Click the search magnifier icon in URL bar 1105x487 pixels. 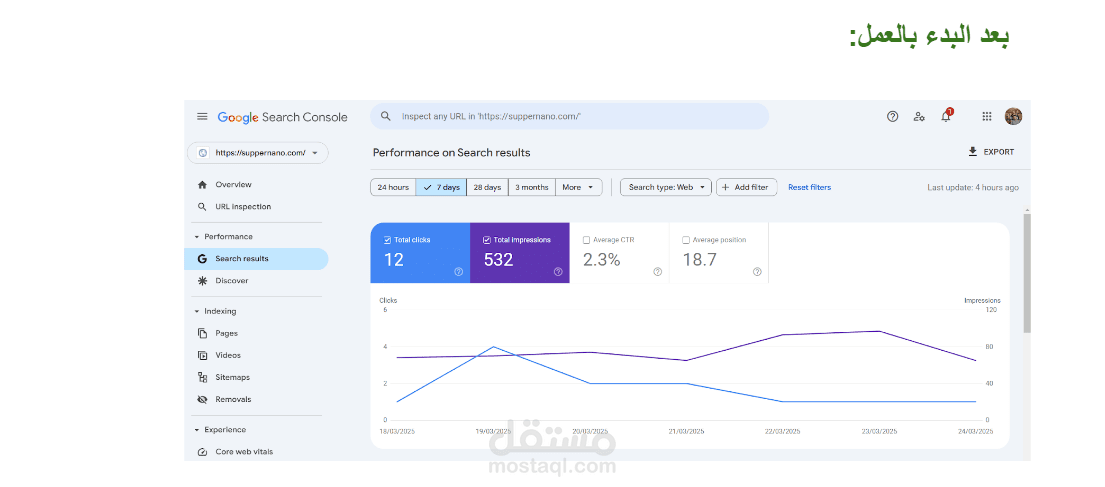pos(385,116)
